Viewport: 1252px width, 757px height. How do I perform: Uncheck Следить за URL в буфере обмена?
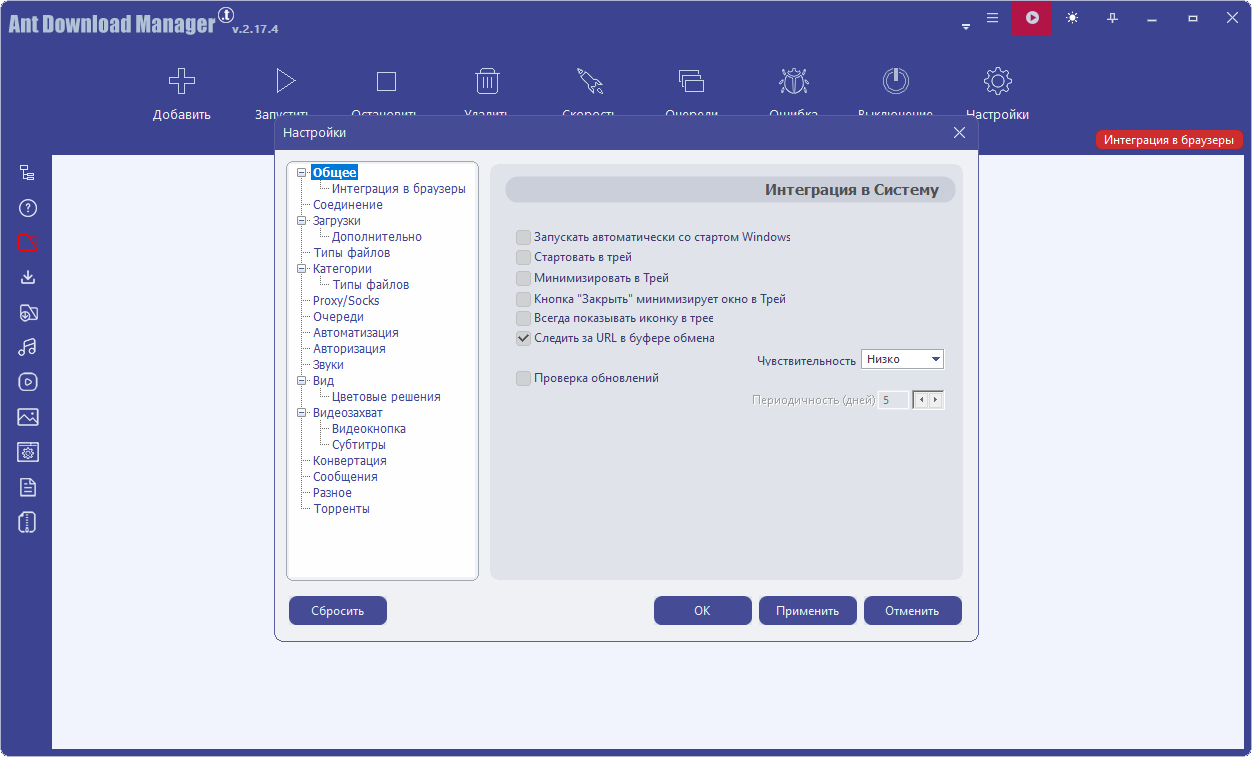tap(523, 338)
